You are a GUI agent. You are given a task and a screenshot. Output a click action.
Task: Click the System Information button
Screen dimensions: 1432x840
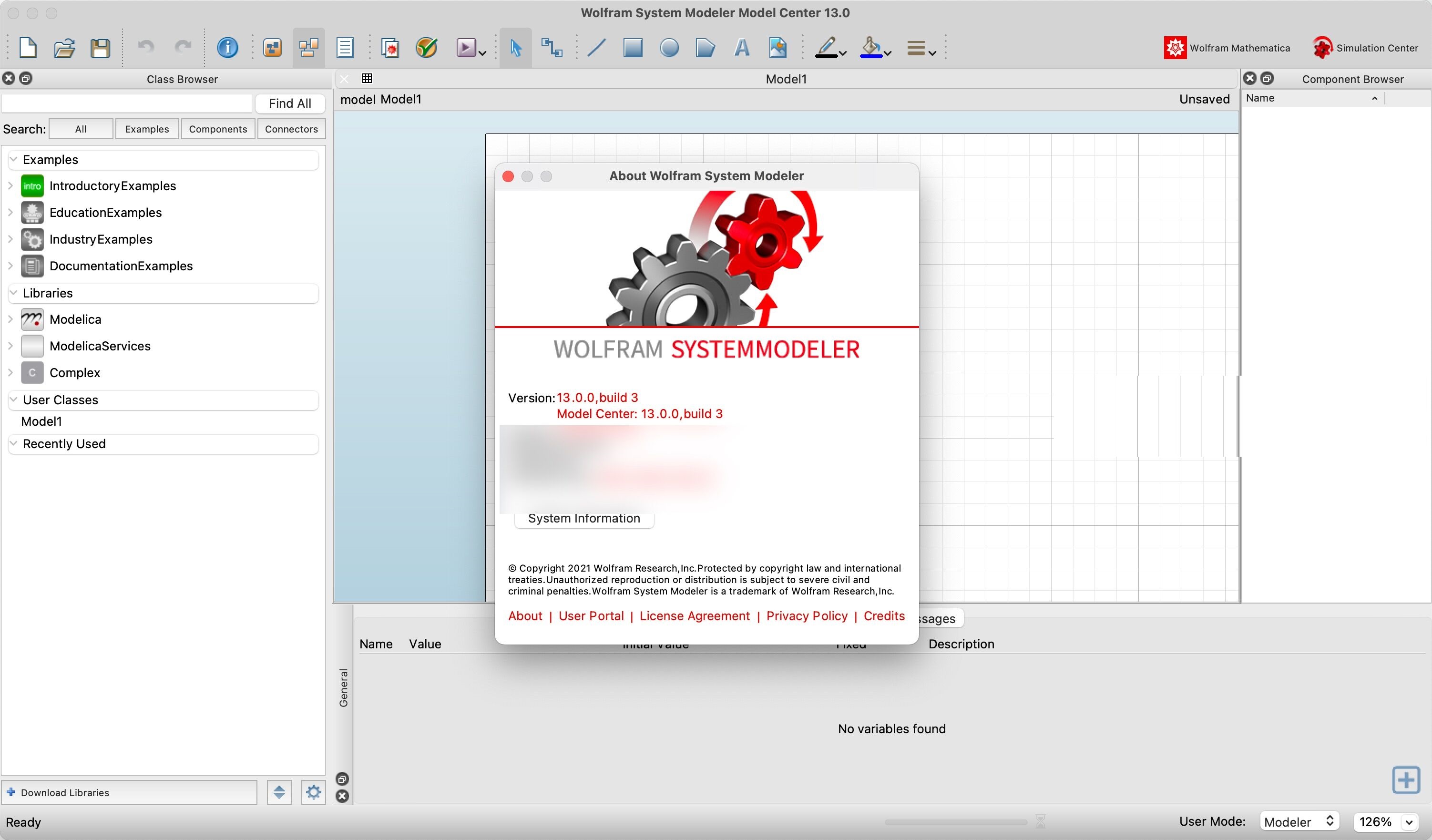click(583, 518)
